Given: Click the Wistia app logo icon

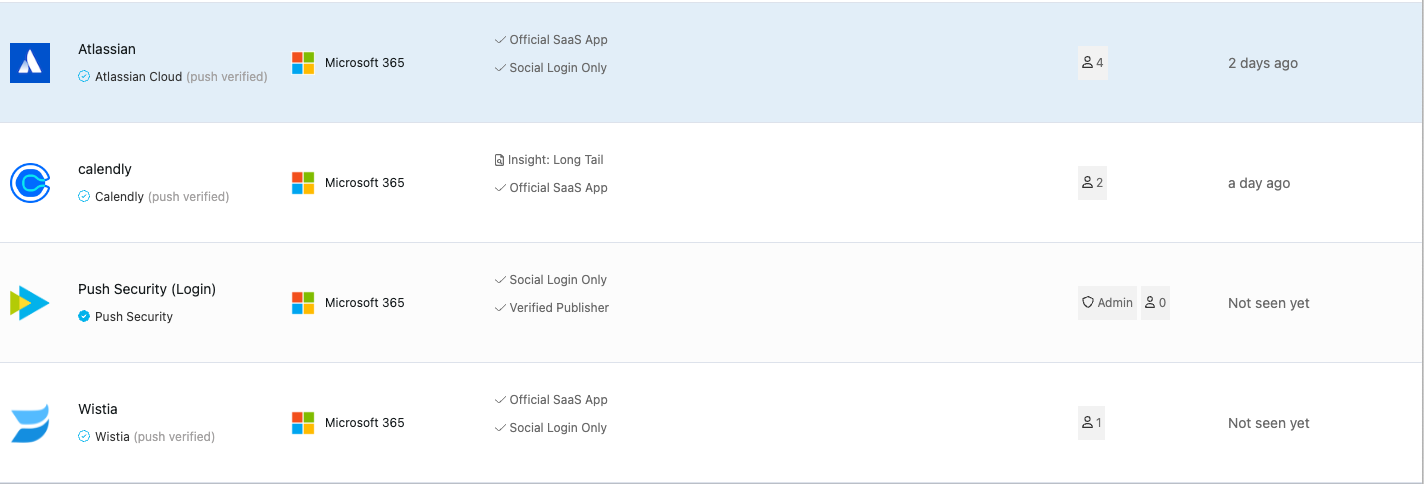Looking at the screenshot, I should tap(30, 423).
